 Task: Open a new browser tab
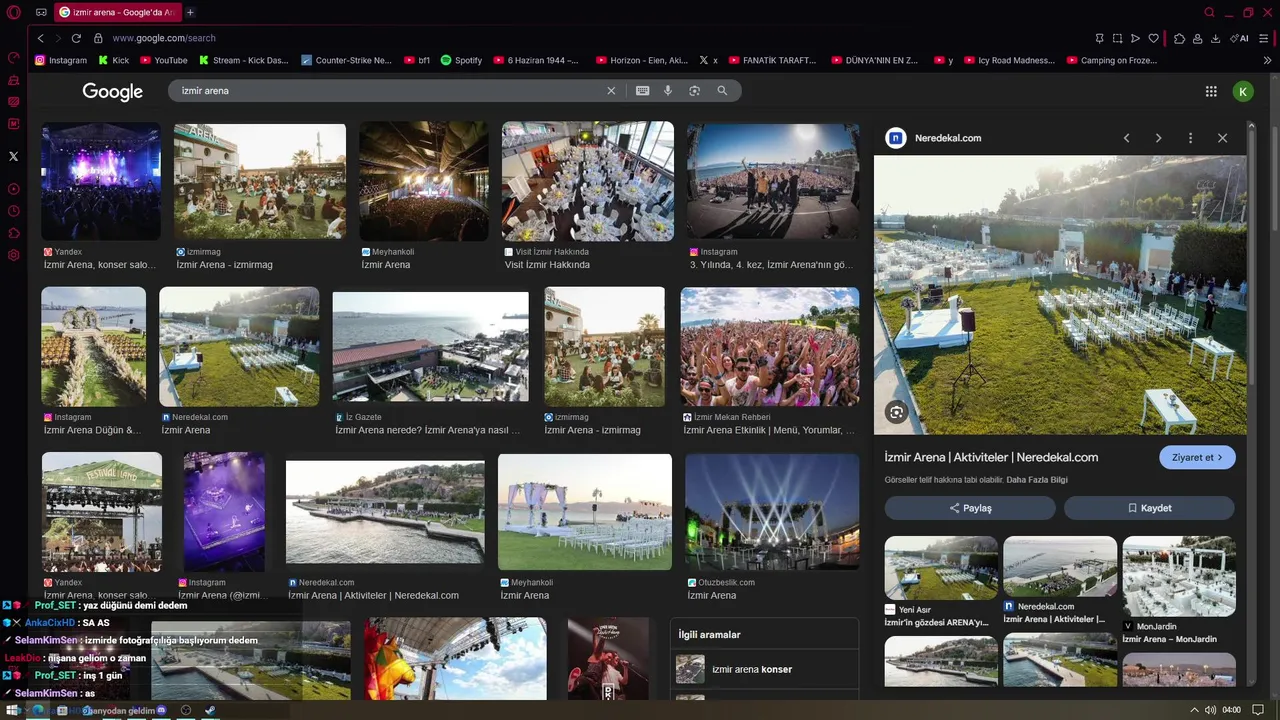click(x=190, y=12)
